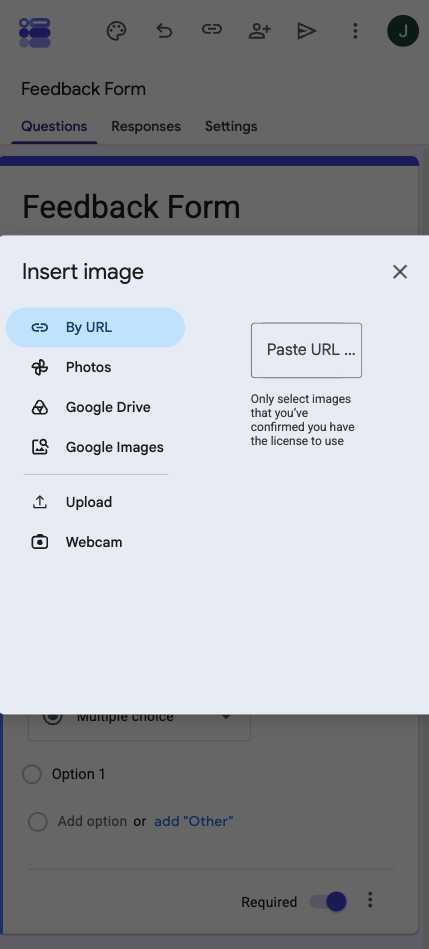Click the Insert image heading
The image size is (429, 949).
(x=83, y=272)
